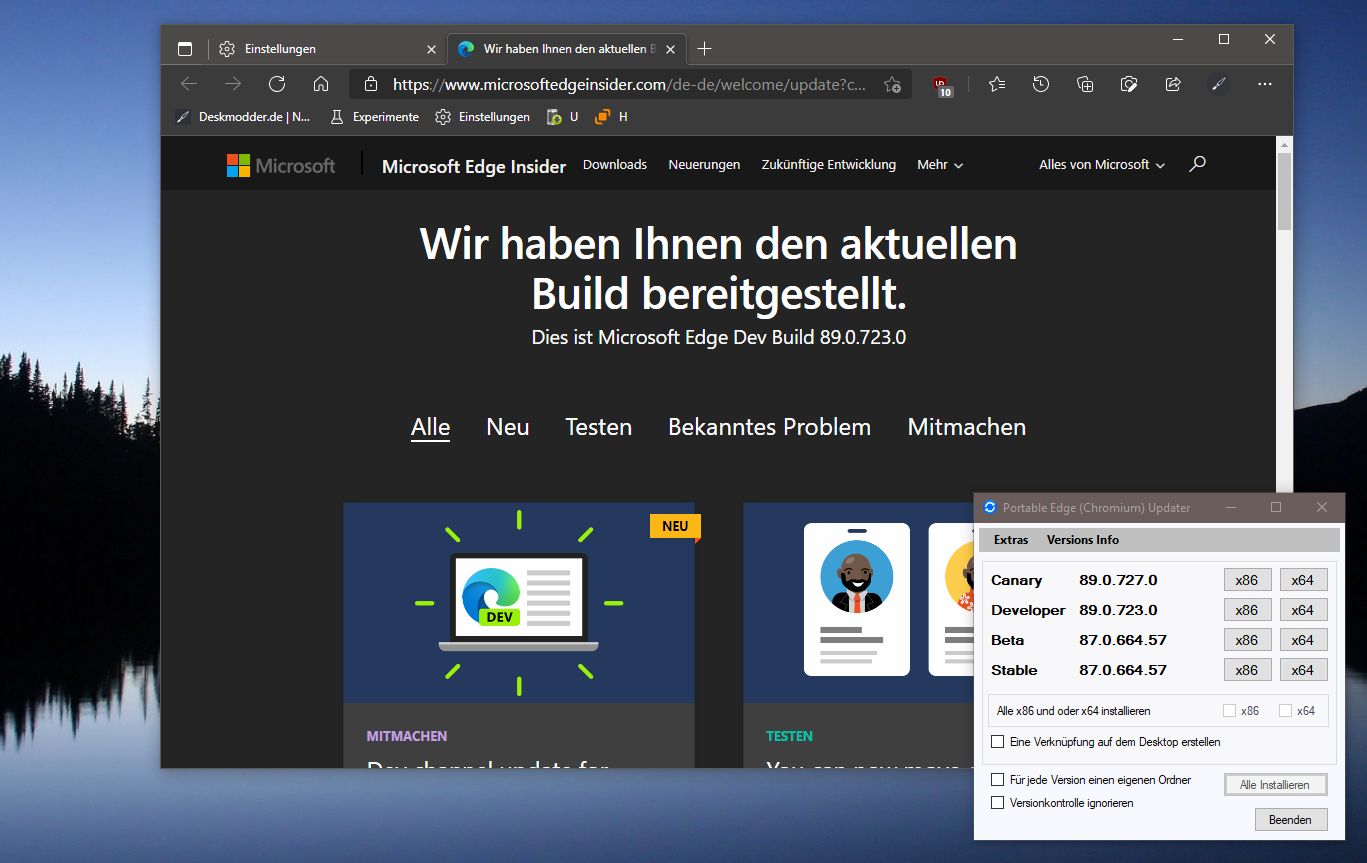Screen dimensions: 1367x863
Task: Go back with the back arrow
Action: click(x=189, y=84)
